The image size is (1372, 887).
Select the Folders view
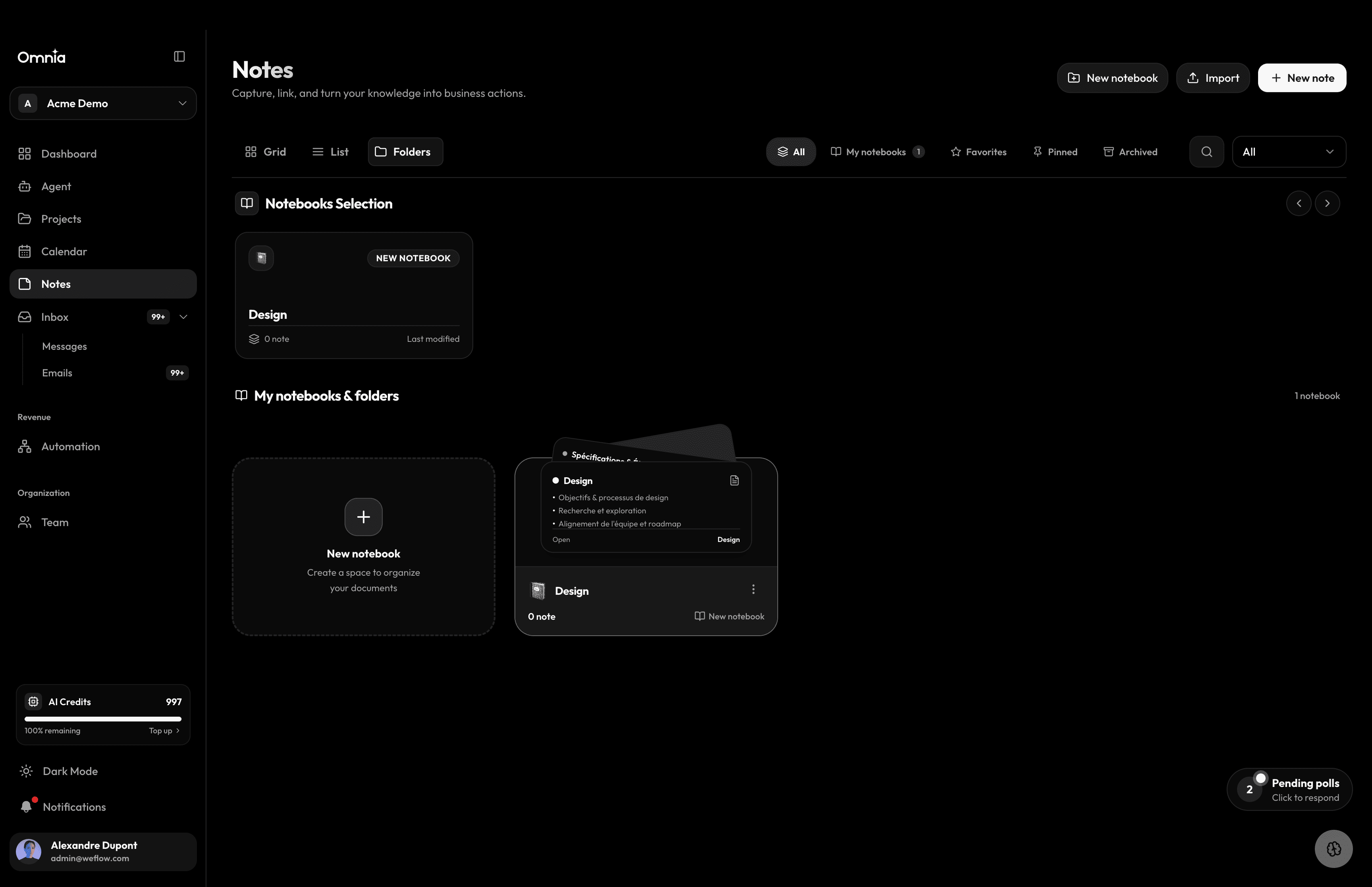tap(405, 152)
